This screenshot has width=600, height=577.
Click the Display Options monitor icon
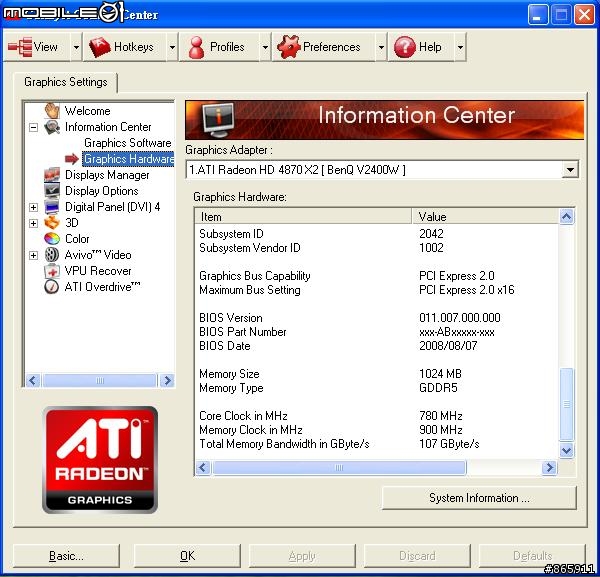[x=52, y=191]
